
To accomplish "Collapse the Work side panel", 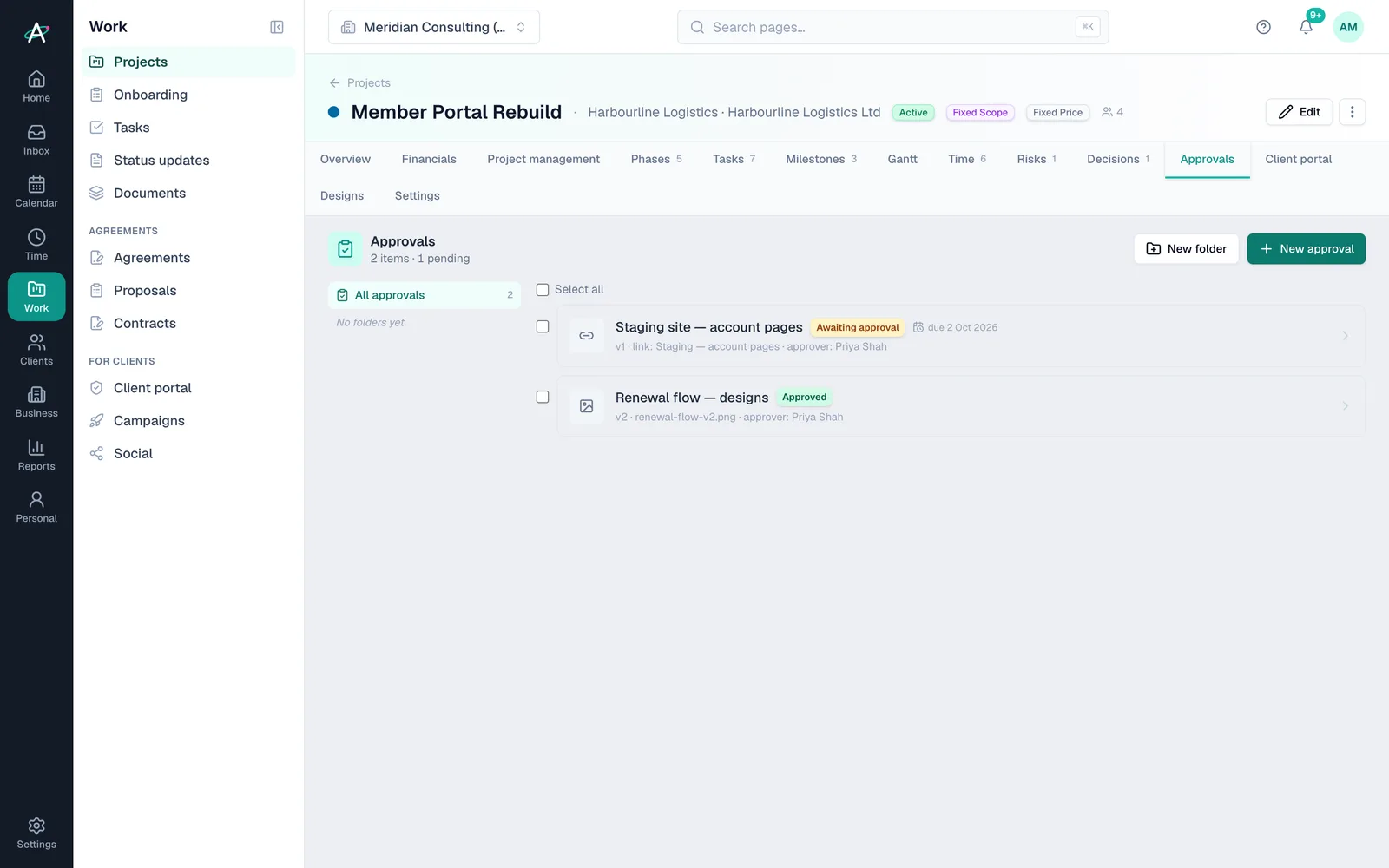I will coord(277,27).
